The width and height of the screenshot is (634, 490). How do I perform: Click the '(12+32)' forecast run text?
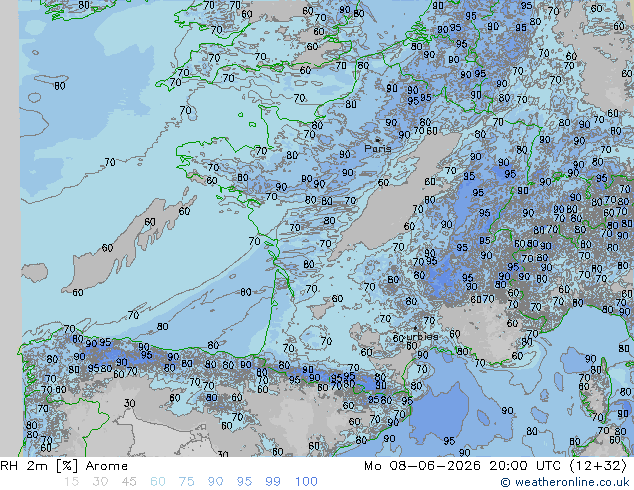pos(598,466)
